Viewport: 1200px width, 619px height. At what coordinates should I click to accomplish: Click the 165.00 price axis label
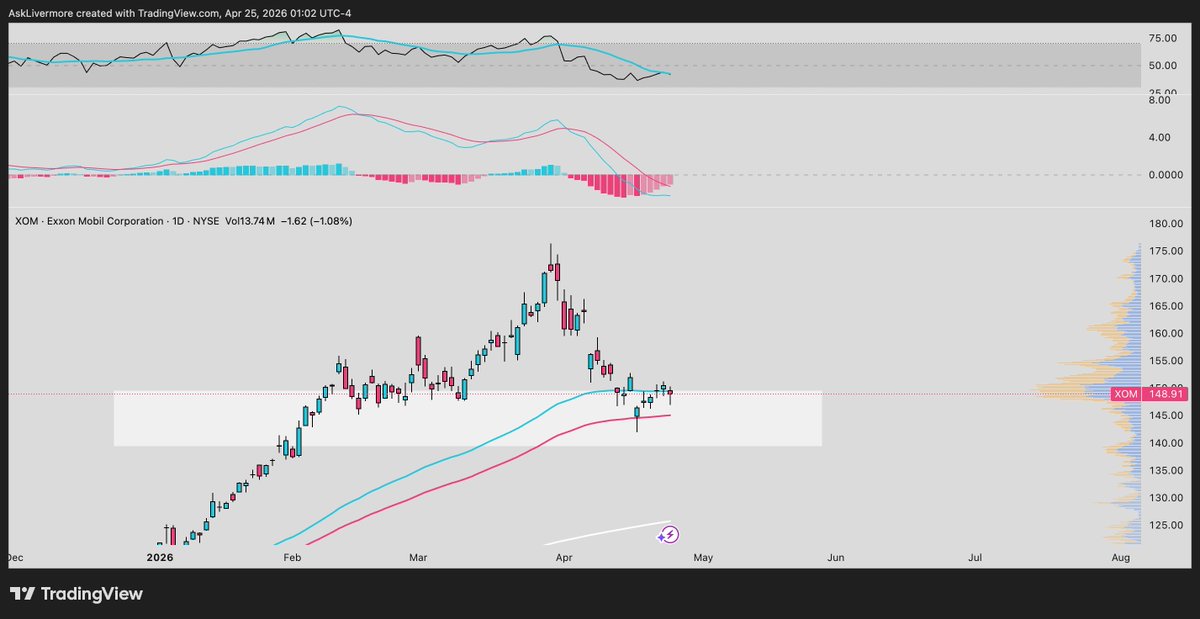pyautogui.click(x=1166, y=306)
